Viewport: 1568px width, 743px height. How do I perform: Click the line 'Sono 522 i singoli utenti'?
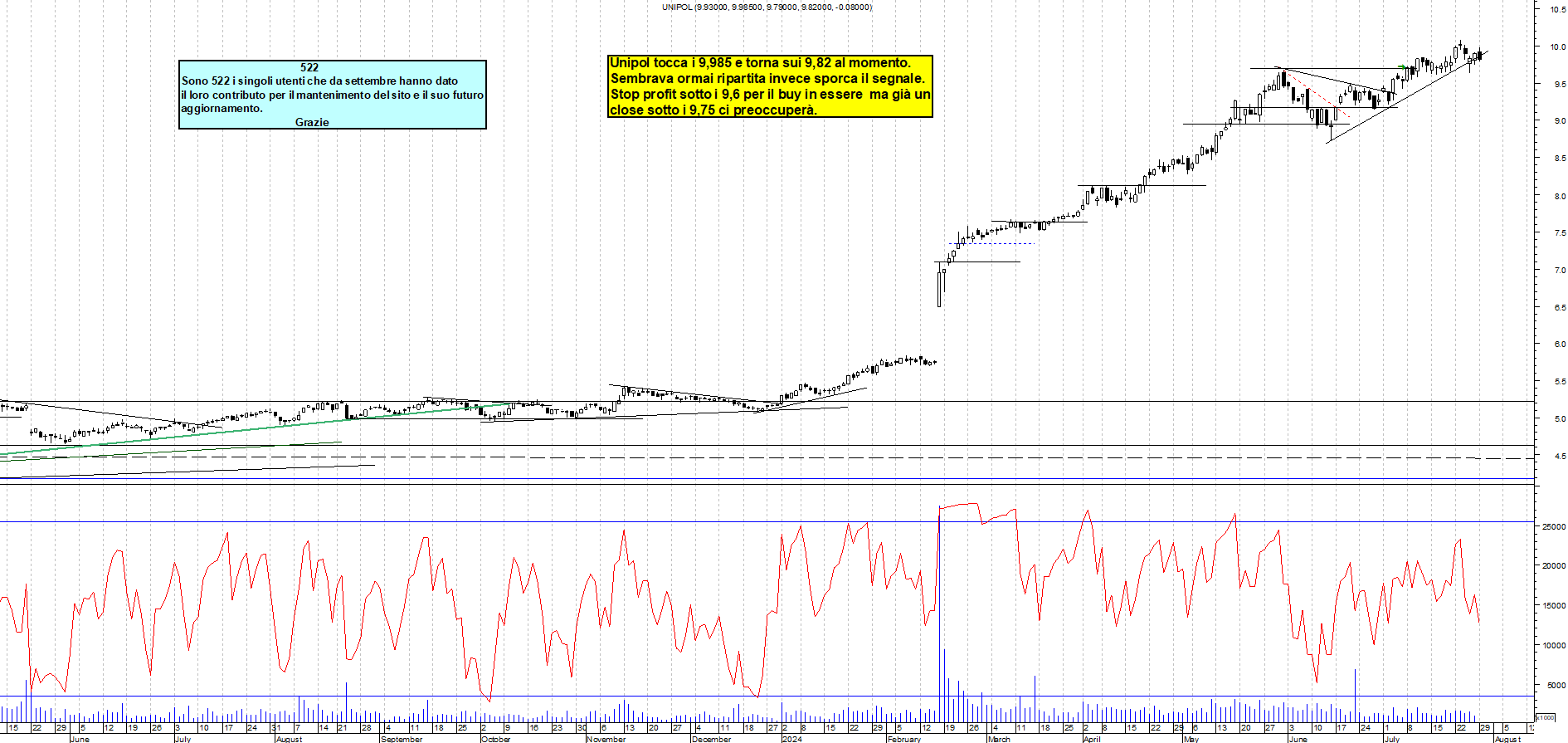pos(319,81)
